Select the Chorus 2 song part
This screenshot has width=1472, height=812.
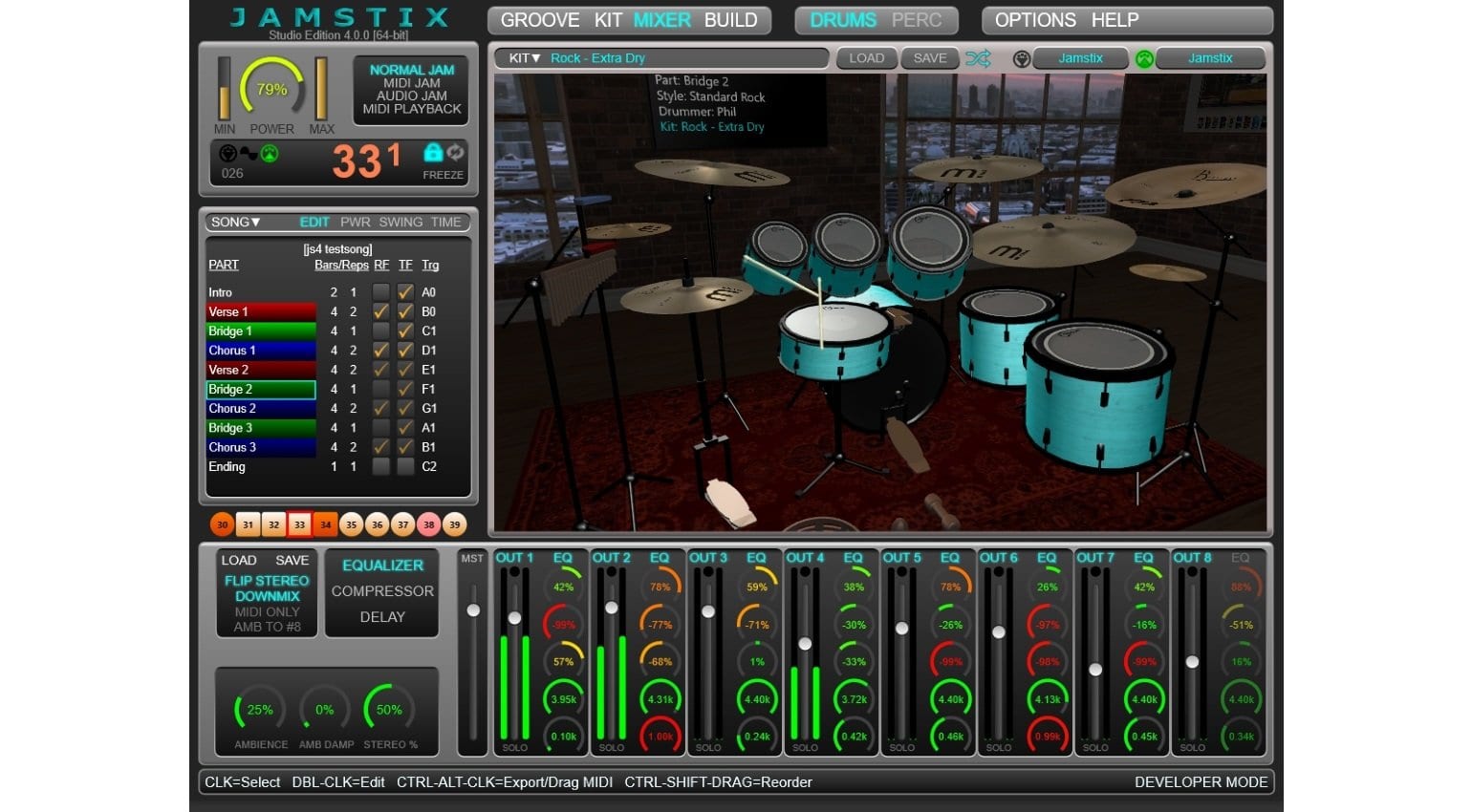pos(261,409)
